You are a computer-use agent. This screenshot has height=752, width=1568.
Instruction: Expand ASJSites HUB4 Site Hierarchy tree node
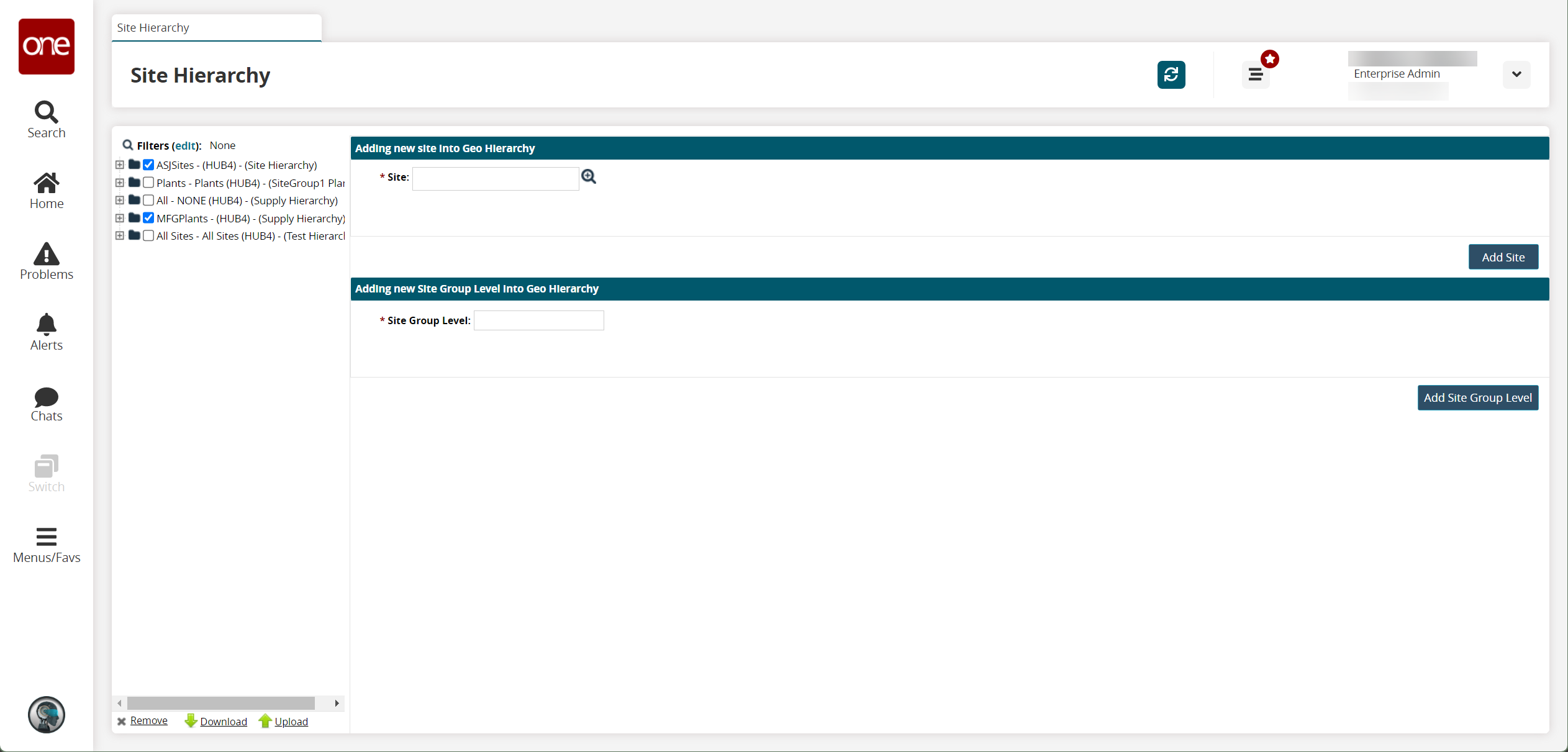119,163
